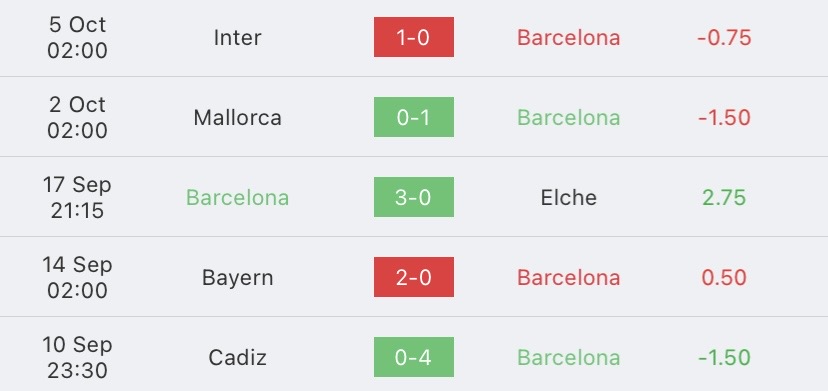Select the Mallorca team name
Image resolution: width=828 pixels, height=391 pixels.
coord(237,117)
